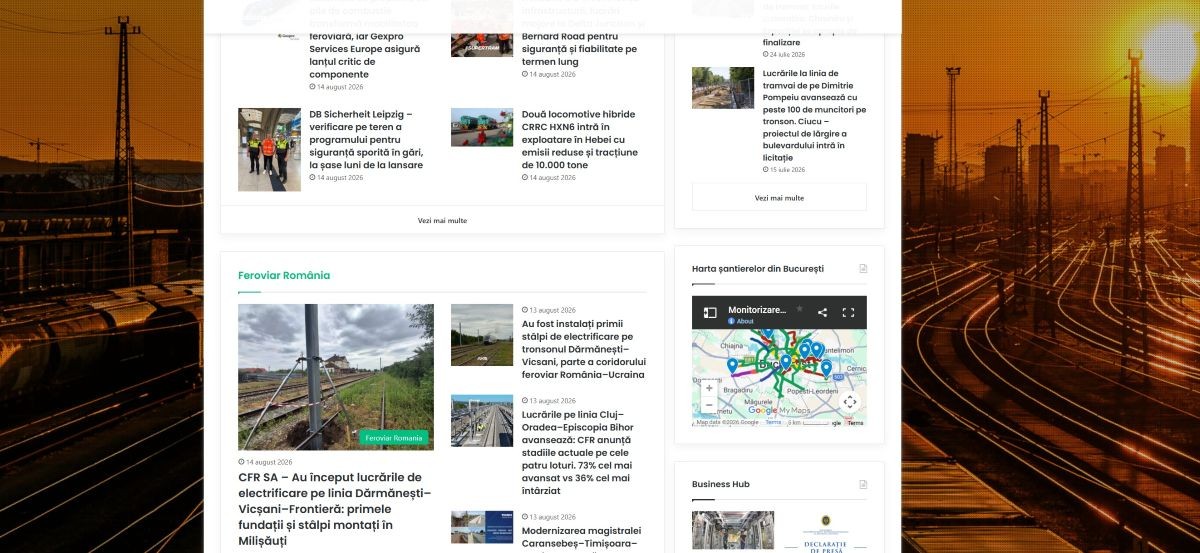This screenshot has height=553, width=1200.
Task: Open Dimitrie Pompeiu tramway works thumbnail
Action: pyautogui.click(x=723, y=88)
